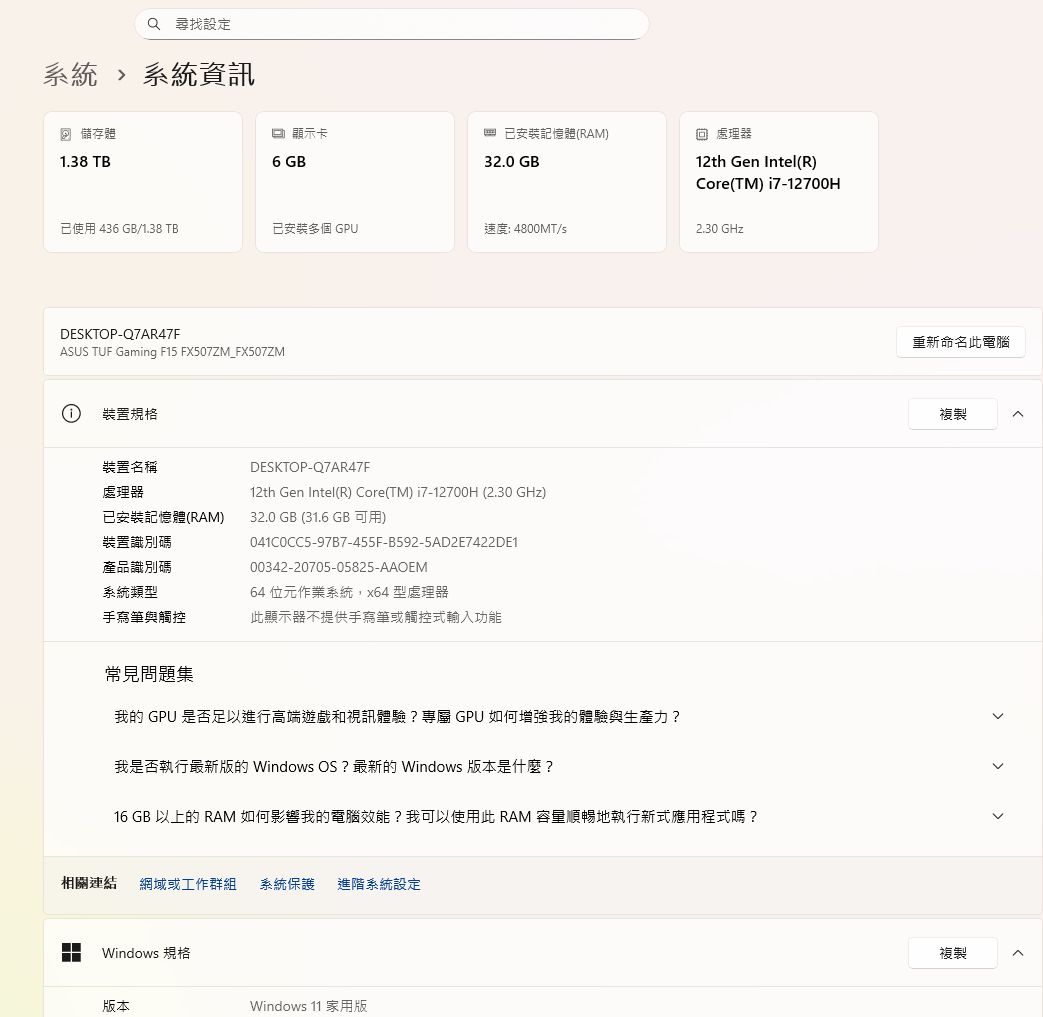Image resolution: width=1043 pixels, height=1017 pixels.
Task: Click the graphics card (顯示卡) icon
Action: (x=278, y=134)
